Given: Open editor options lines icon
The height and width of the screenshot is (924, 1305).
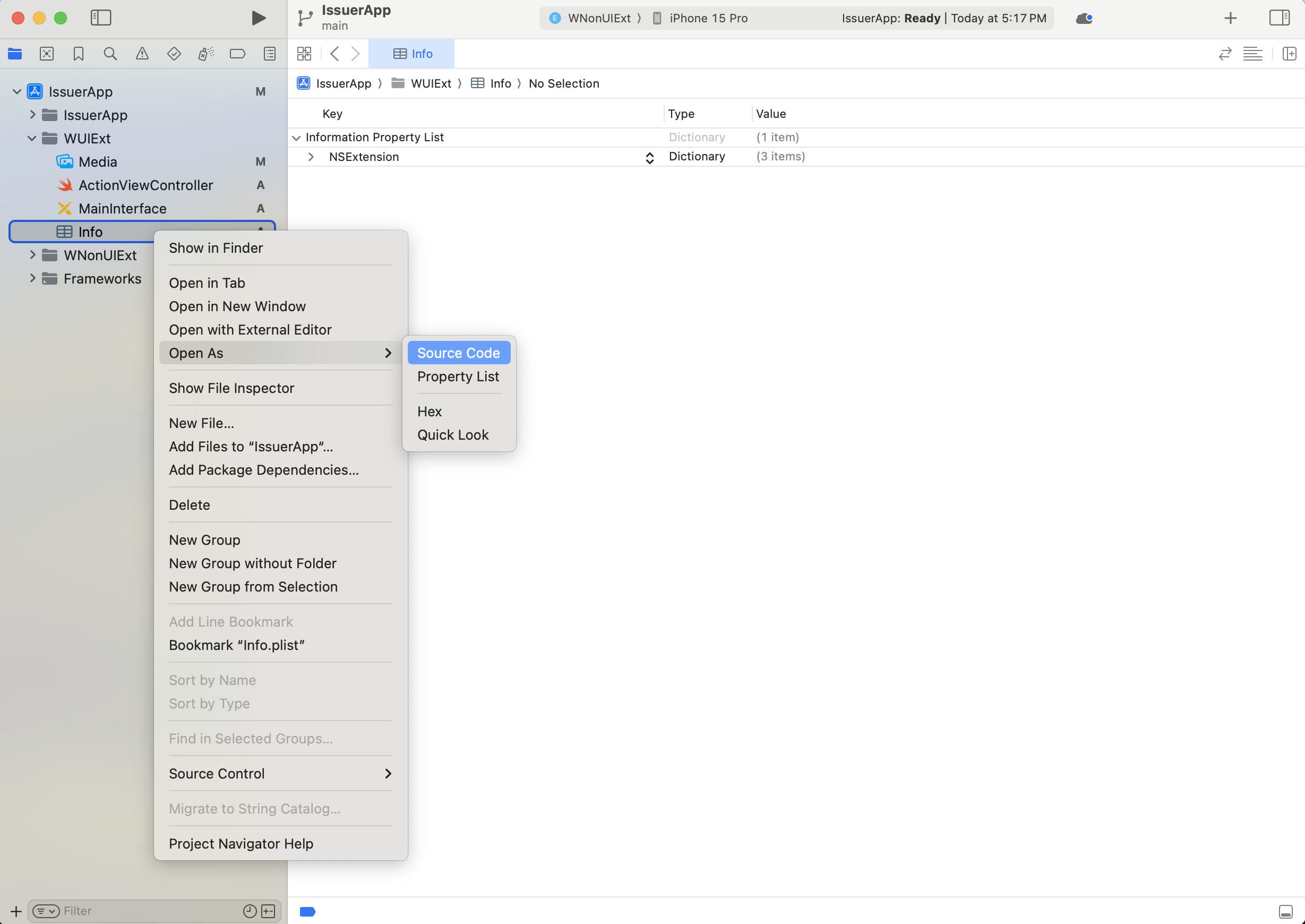Looking at the screenshot, I should click(x=1252, y=54).
